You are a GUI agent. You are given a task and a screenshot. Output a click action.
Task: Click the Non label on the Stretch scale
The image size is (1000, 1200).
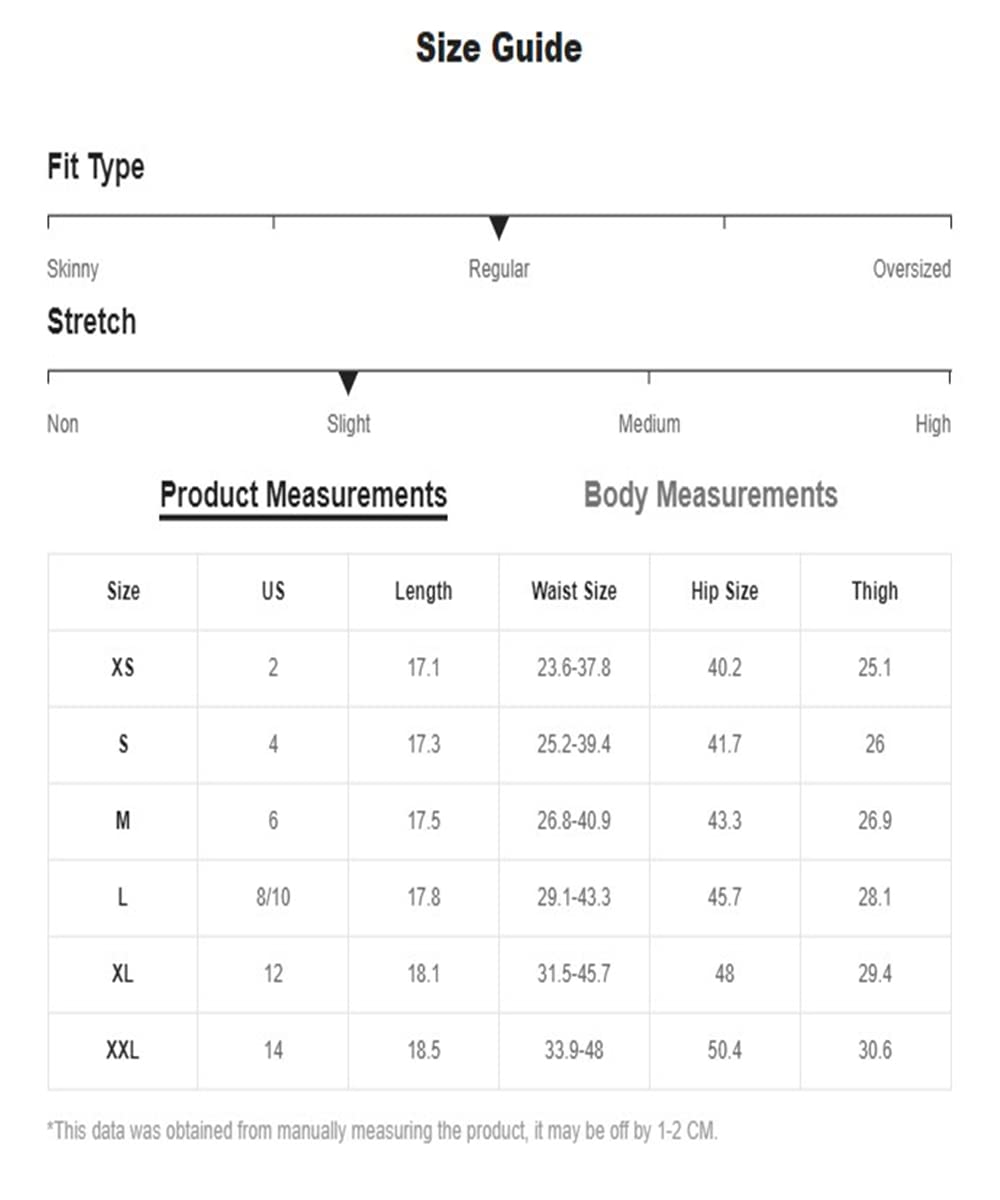[63, 424]
